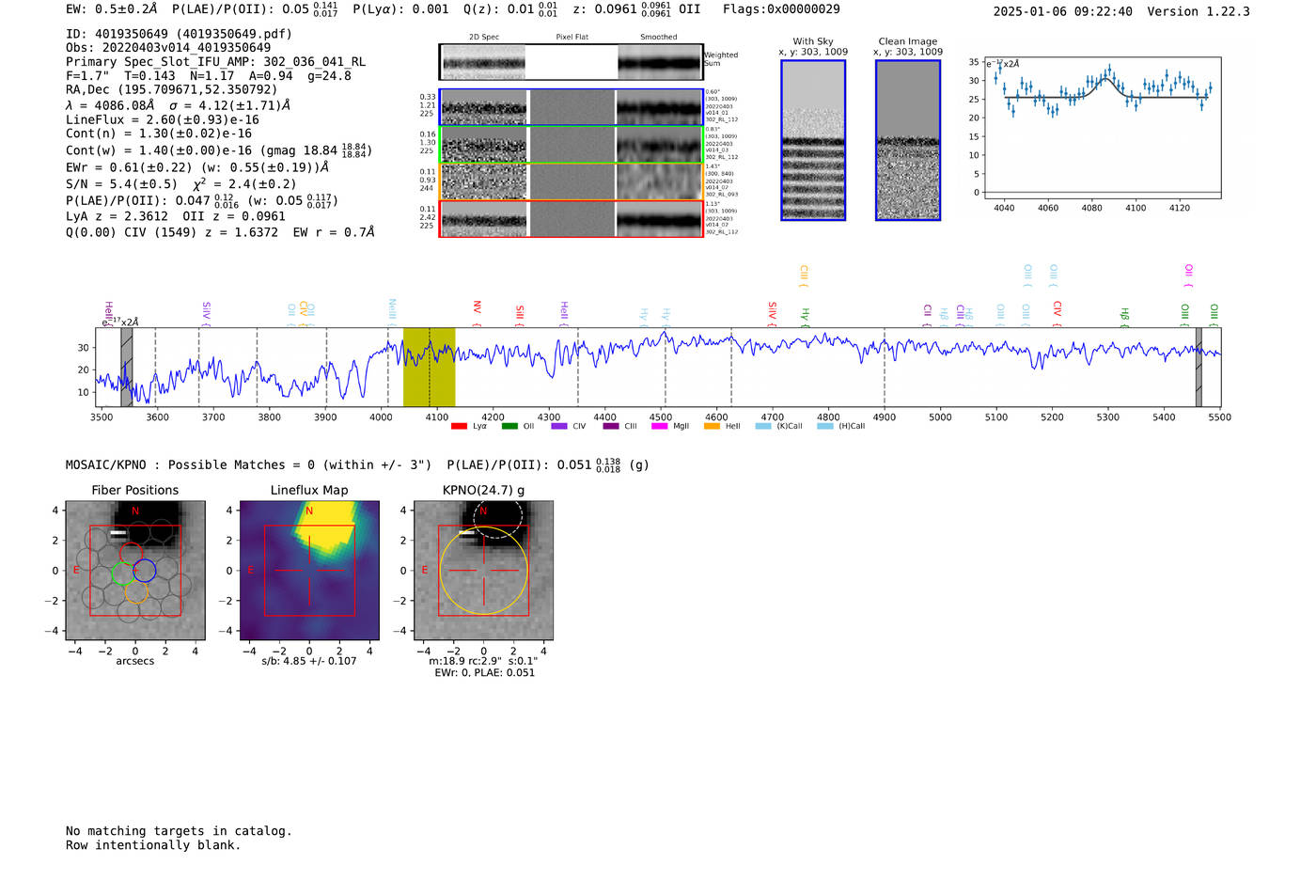Select the 2025-01-06 09:22:40 timestamp

1063,11
